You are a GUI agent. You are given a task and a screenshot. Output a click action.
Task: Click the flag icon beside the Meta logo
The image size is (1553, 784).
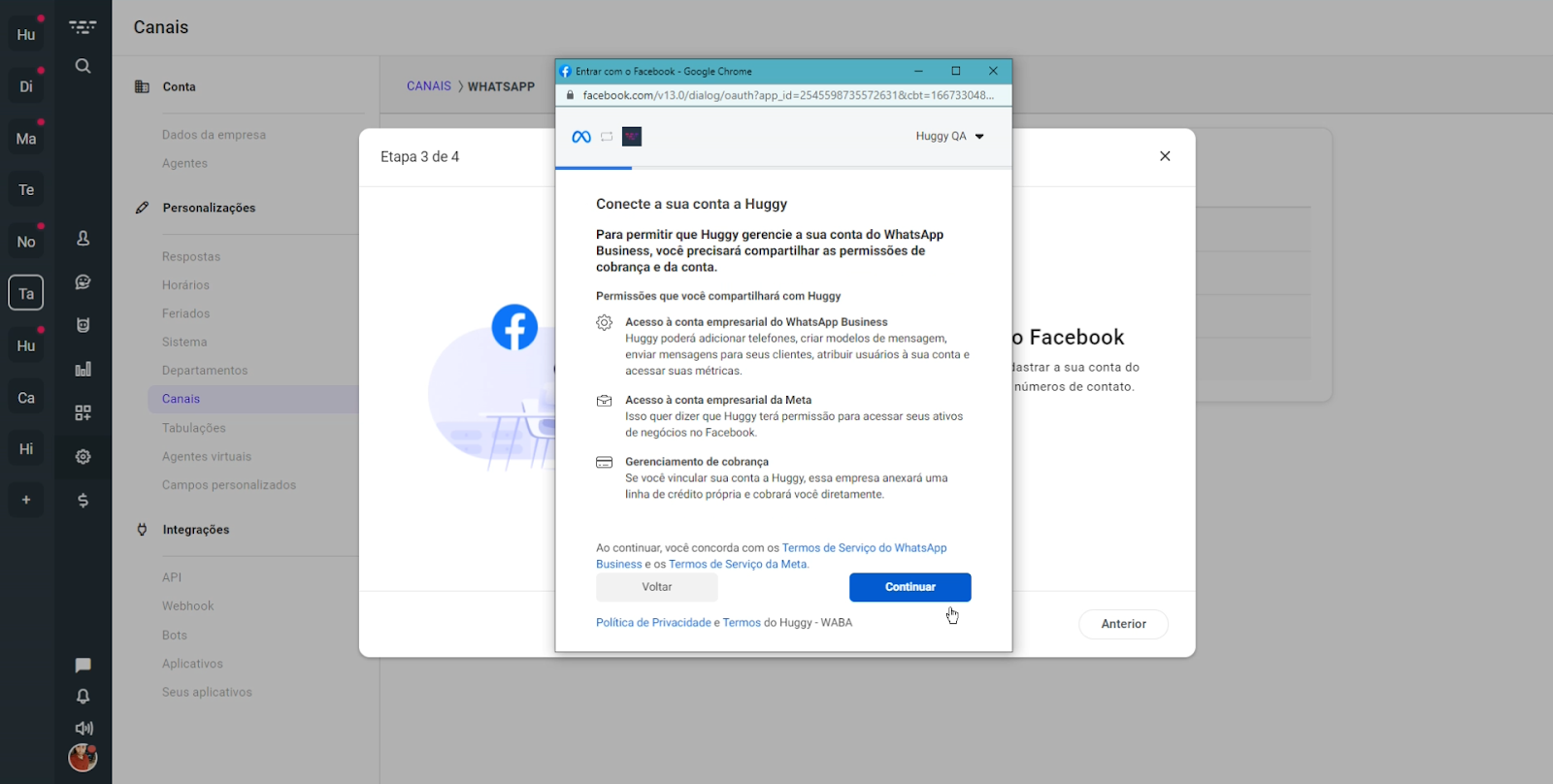[x=607, y=137]
